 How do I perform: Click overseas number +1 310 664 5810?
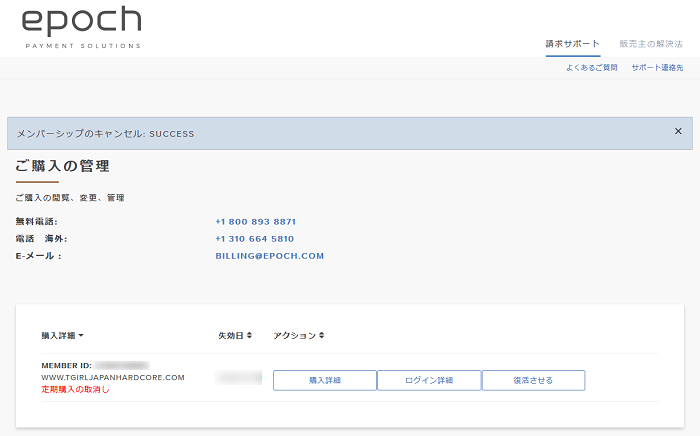pyautogui.click(x=255, y=238)
